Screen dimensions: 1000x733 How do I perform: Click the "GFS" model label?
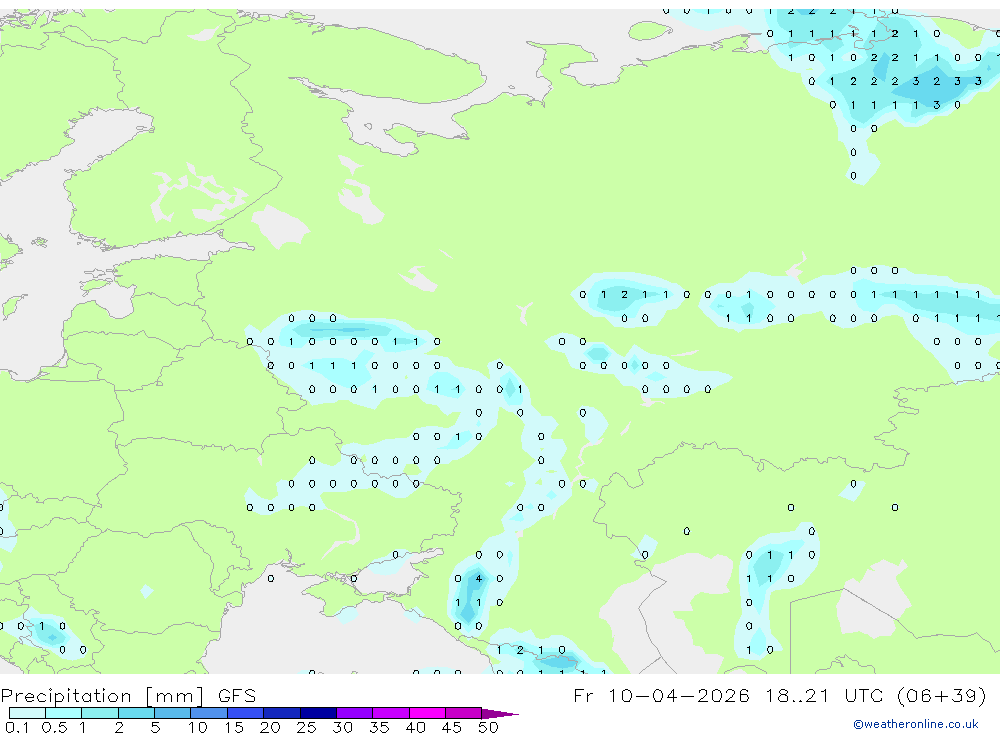(x=237, y=696)
